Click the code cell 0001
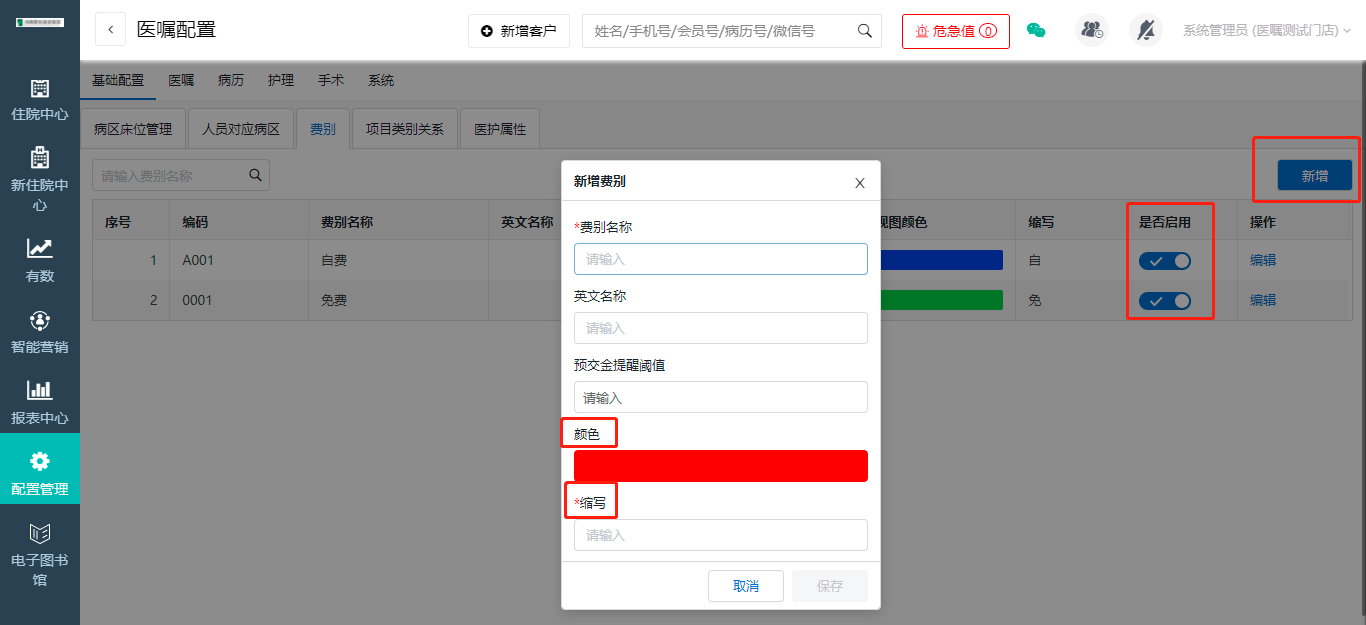This screenshot has height=625, width=1366. (x=197, y=300)
